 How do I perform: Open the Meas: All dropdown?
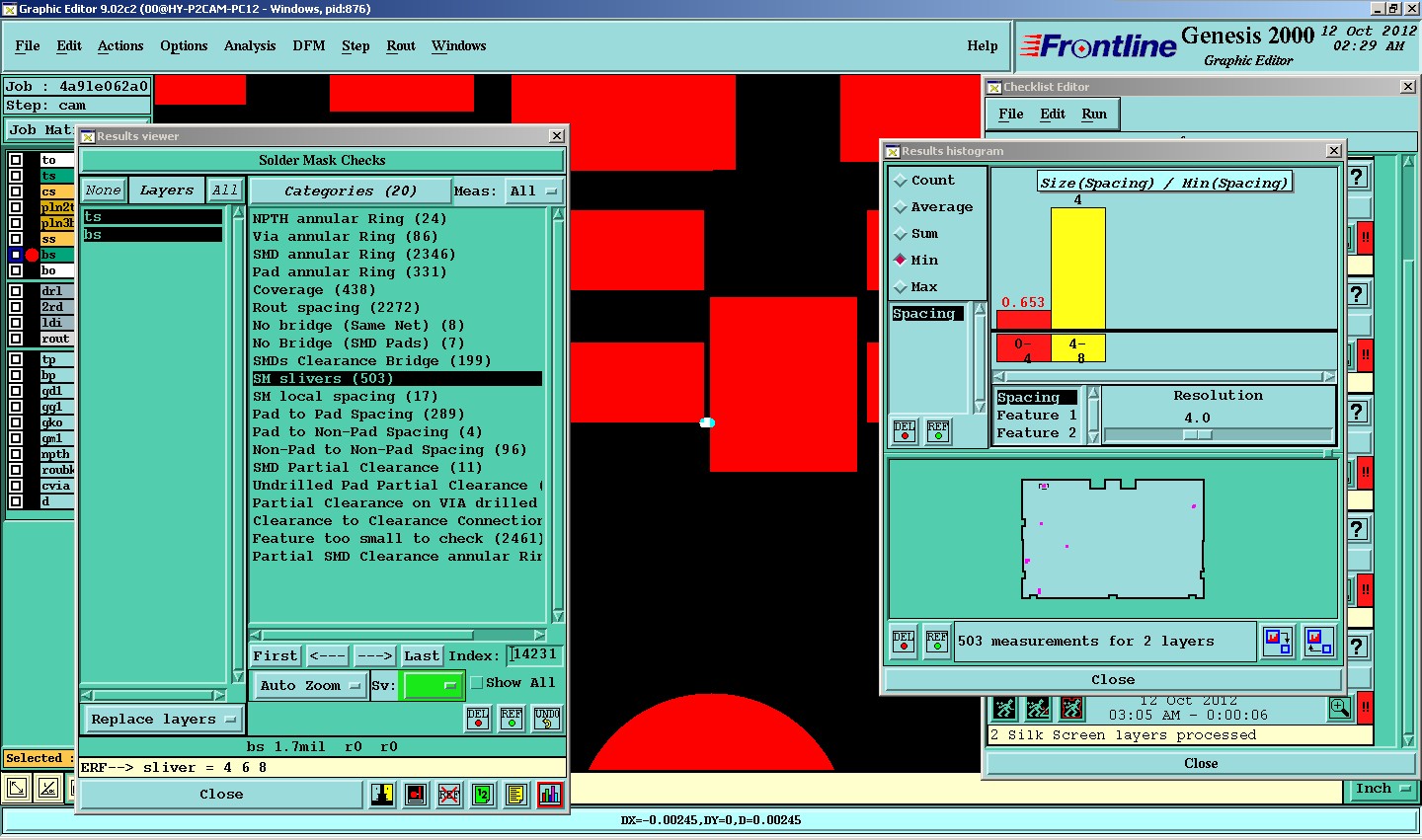(533, 191)
